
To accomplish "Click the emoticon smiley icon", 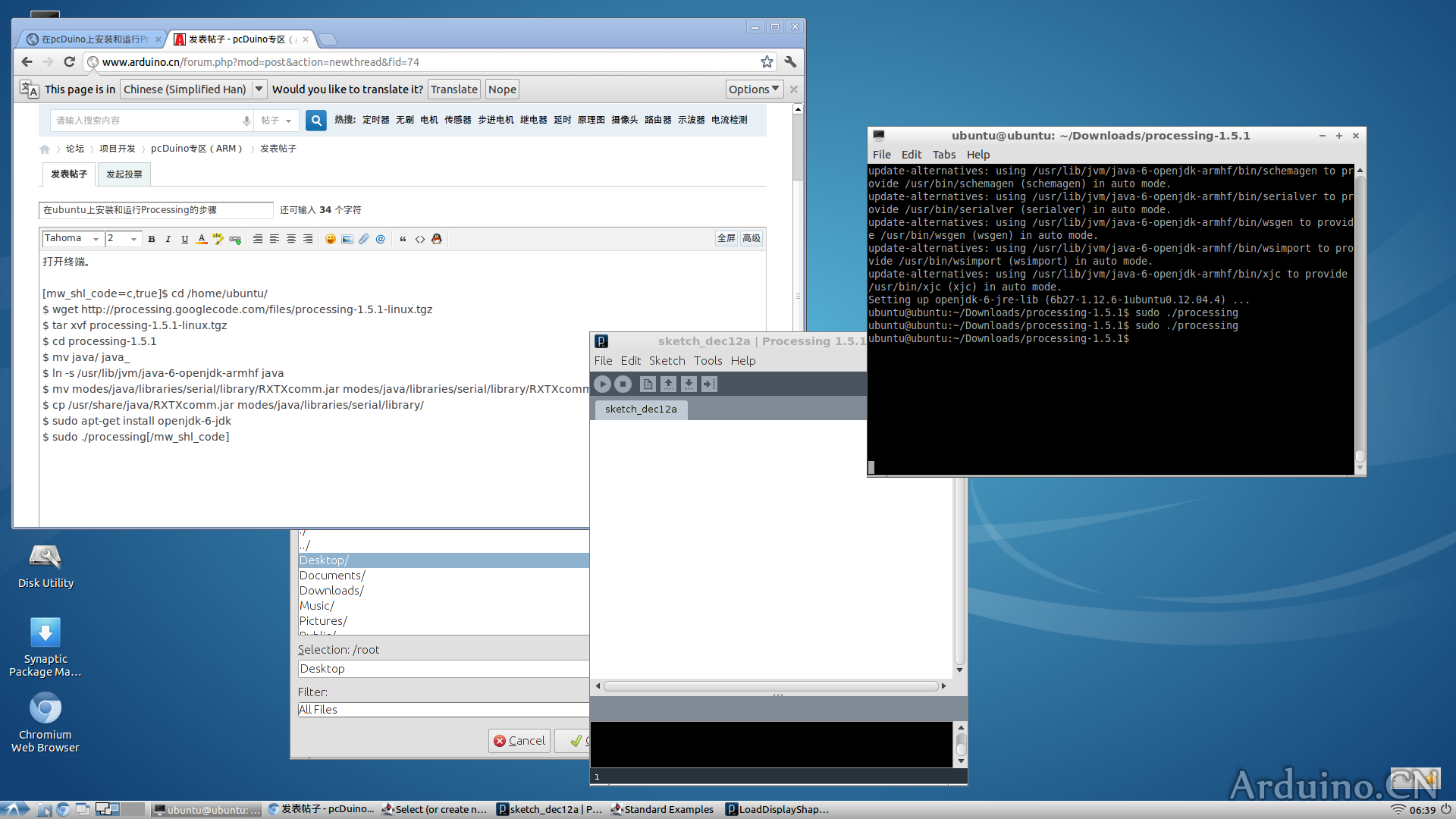I will [331, 239].
